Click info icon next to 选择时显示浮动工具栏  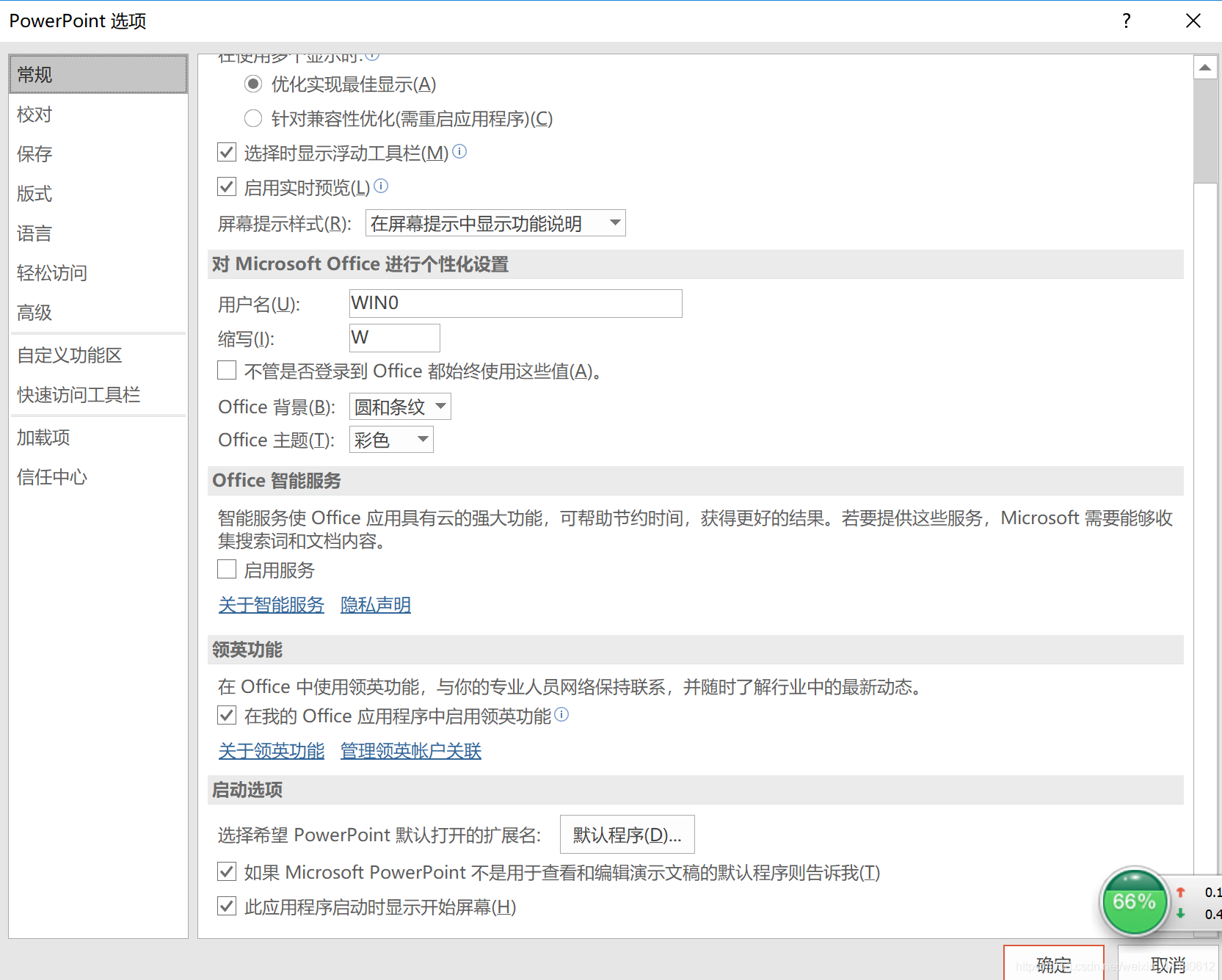click(459, 151)
